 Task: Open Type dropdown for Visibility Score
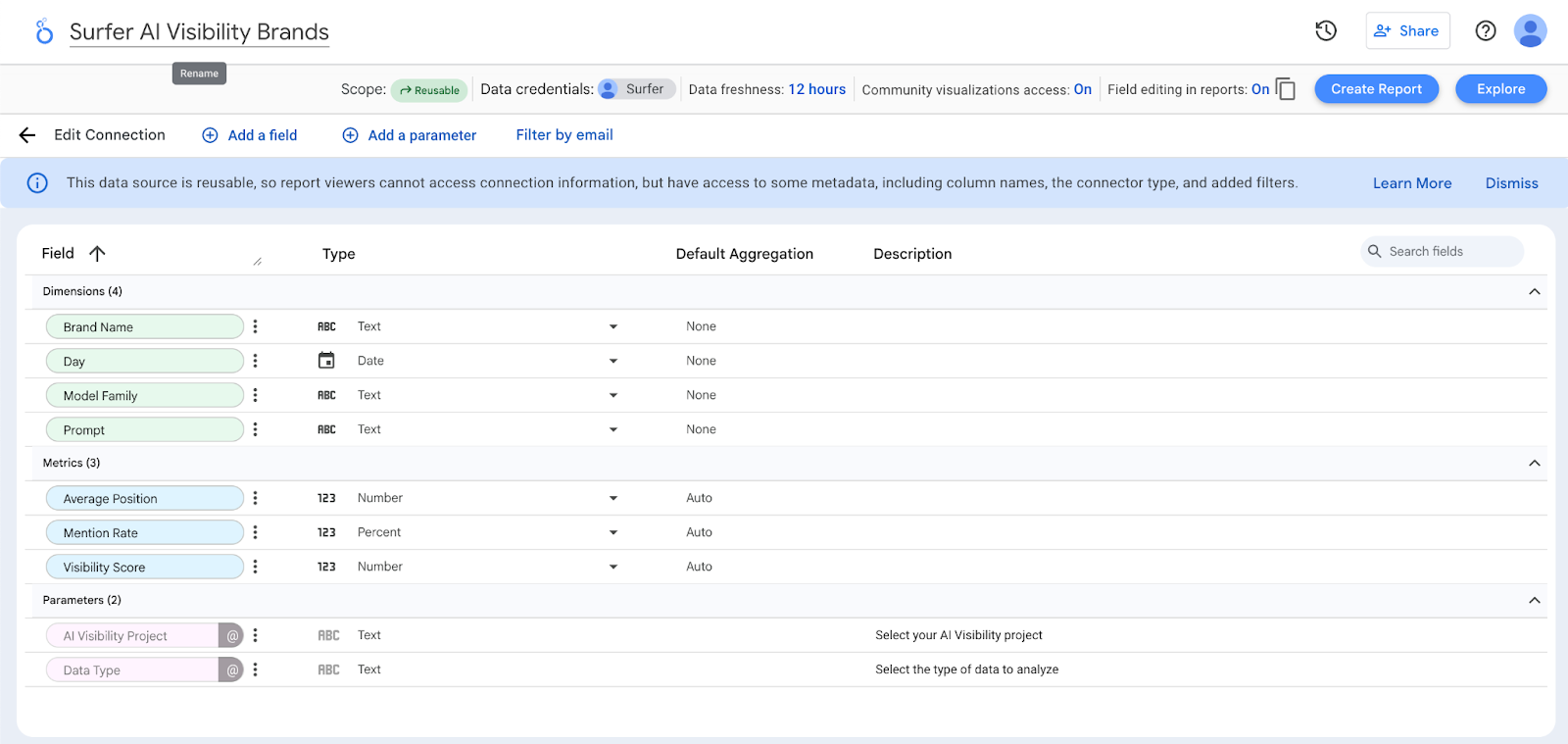coord(613,567)
